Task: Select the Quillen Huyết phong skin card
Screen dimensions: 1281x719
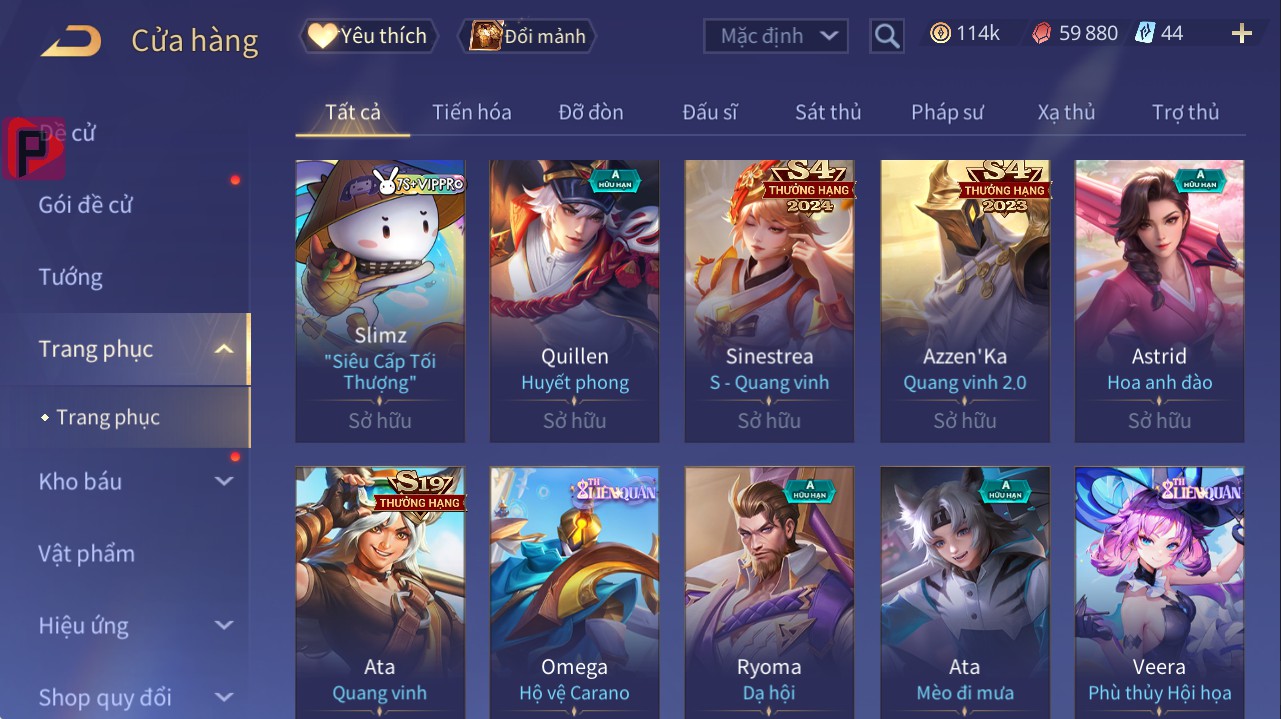Action: point(575,301)
